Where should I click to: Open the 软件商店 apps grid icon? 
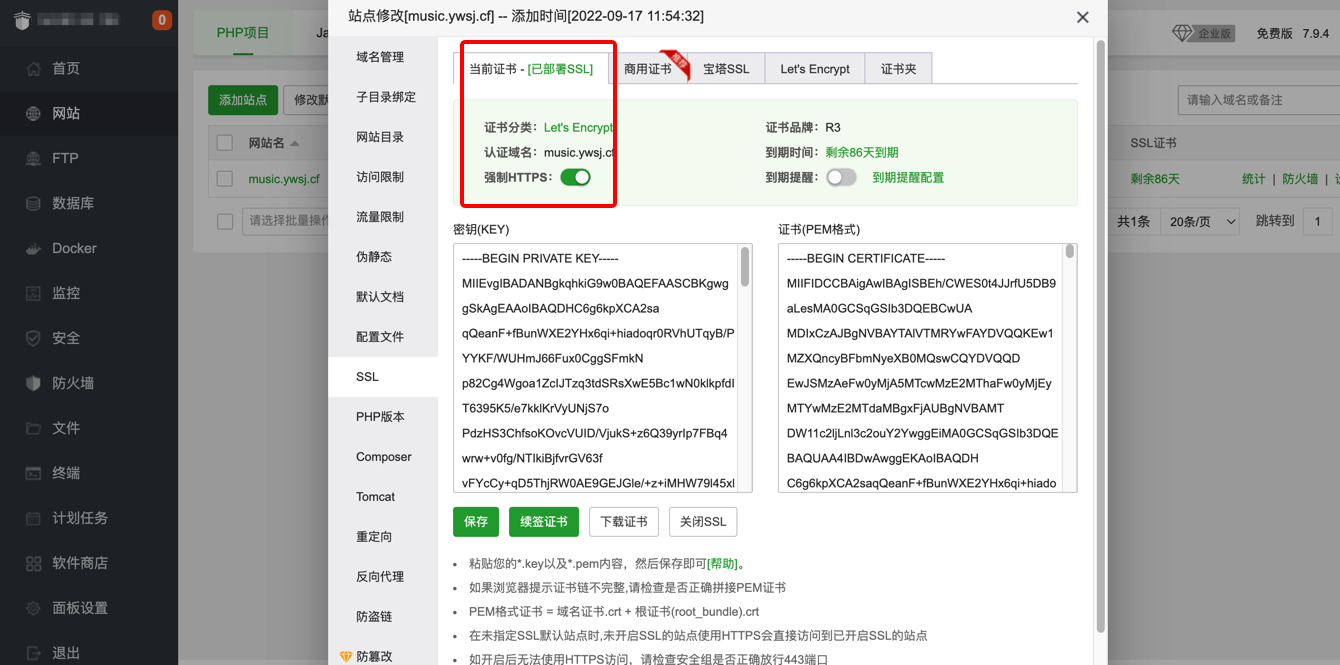[x=33, y=564]
